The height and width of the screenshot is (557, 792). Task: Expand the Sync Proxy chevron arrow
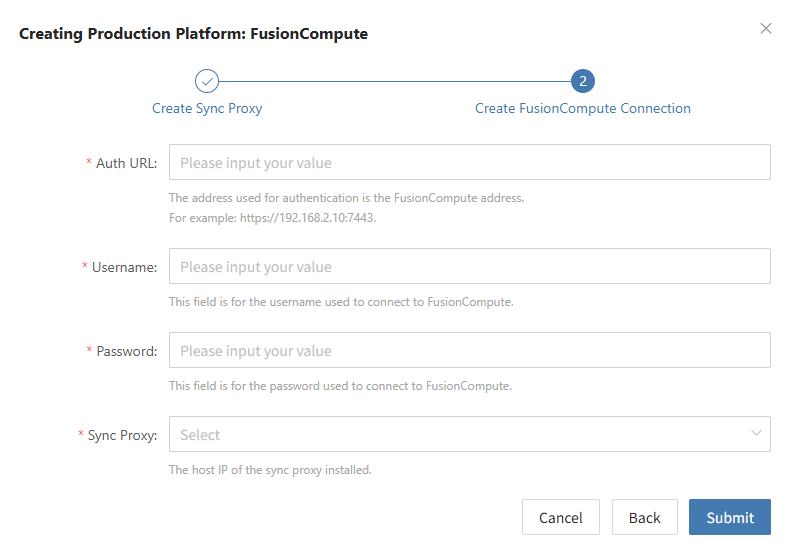point(756,433)
